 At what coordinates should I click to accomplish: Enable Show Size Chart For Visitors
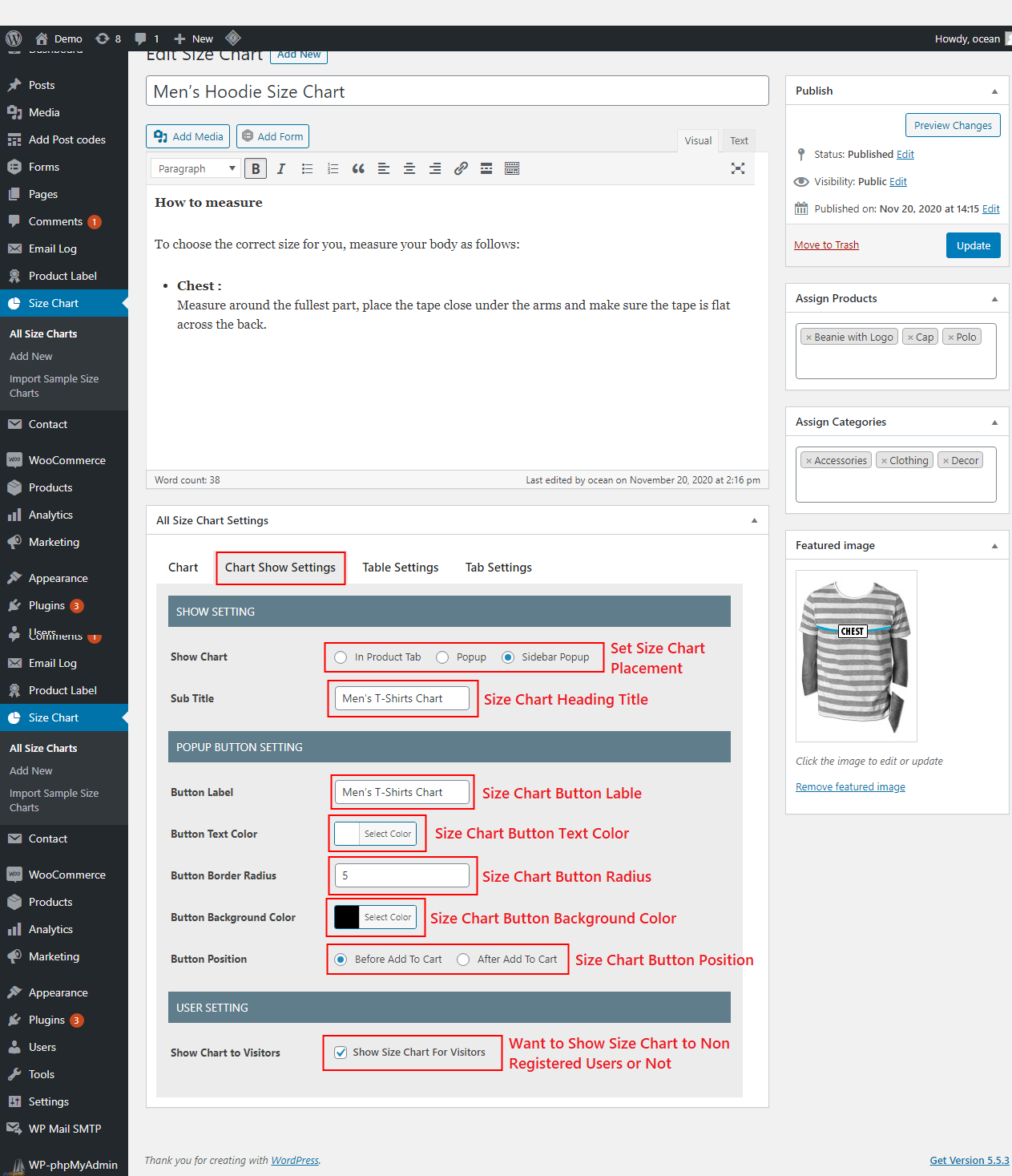pyautogui.click(x=341, y=1053)
